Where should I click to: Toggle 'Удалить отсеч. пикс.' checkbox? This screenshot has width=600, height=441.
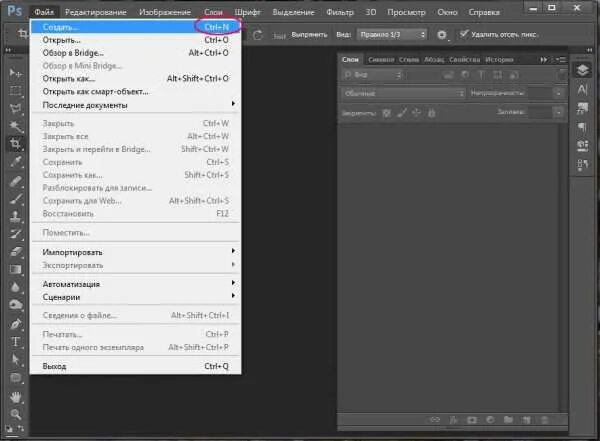pos(464,34)
